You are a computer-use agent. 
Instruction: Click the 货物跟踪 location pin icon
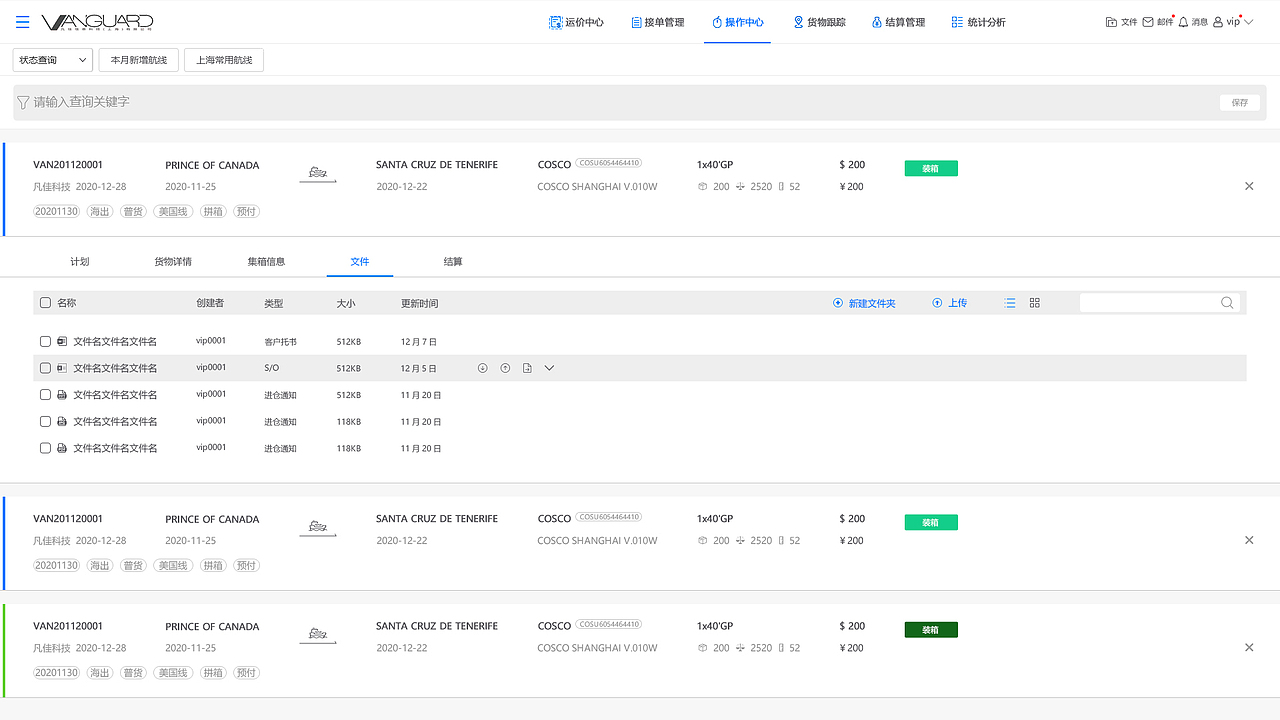798,22
